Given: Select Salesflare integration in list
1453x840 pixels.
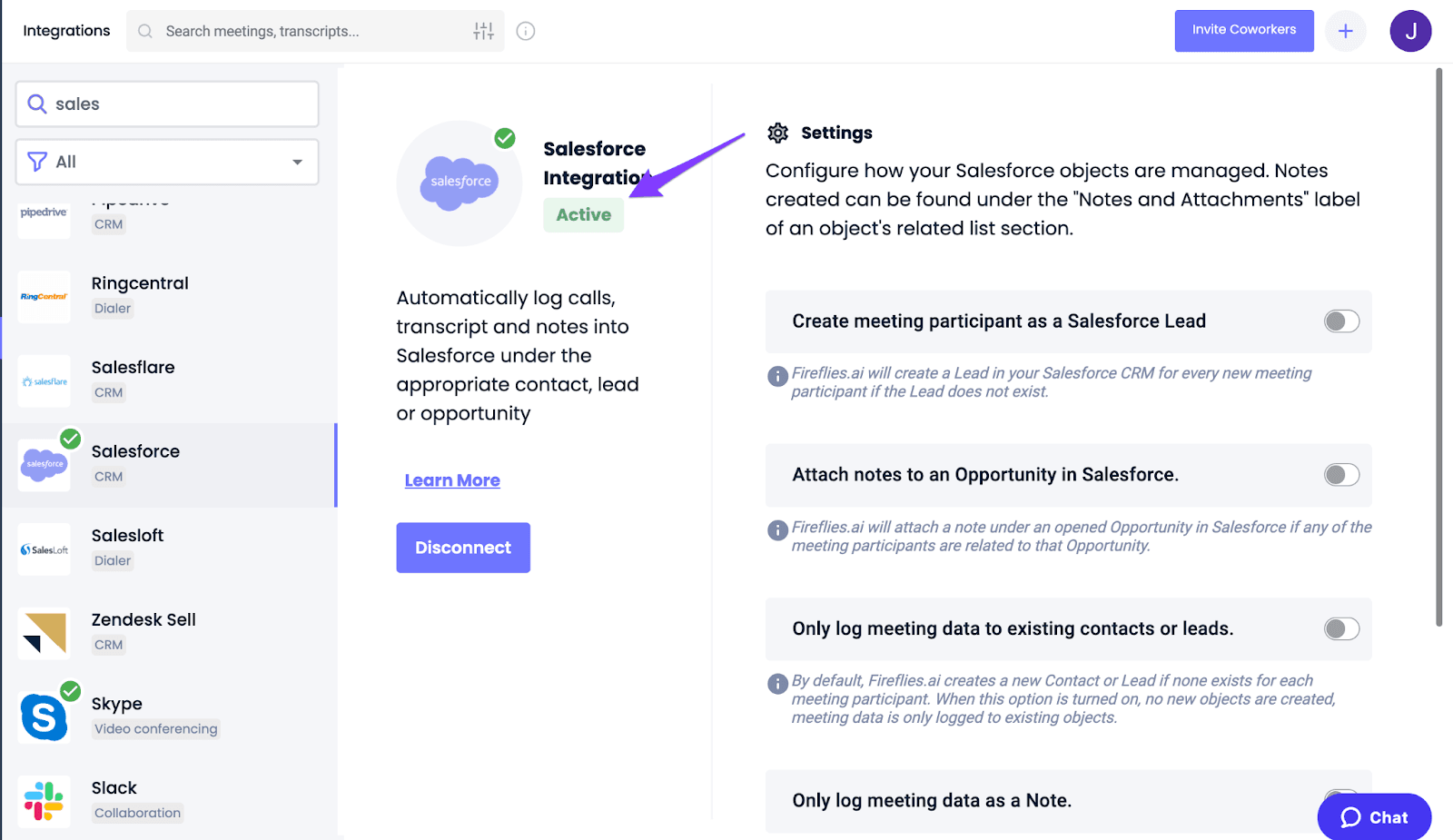Looking at the screenshot, I should pos(169,381).
